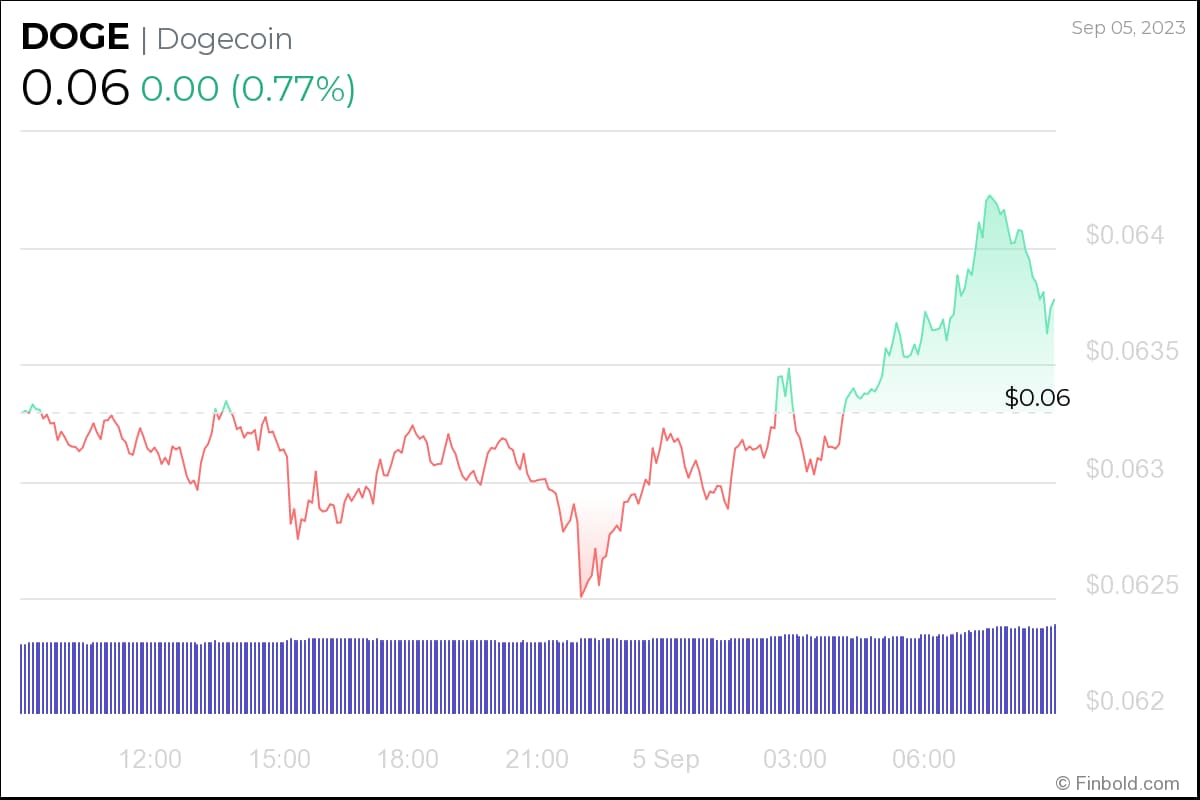Click the $0.062 price axis label
Viewport: 1200px width, 800px height.
[1125, 700]
